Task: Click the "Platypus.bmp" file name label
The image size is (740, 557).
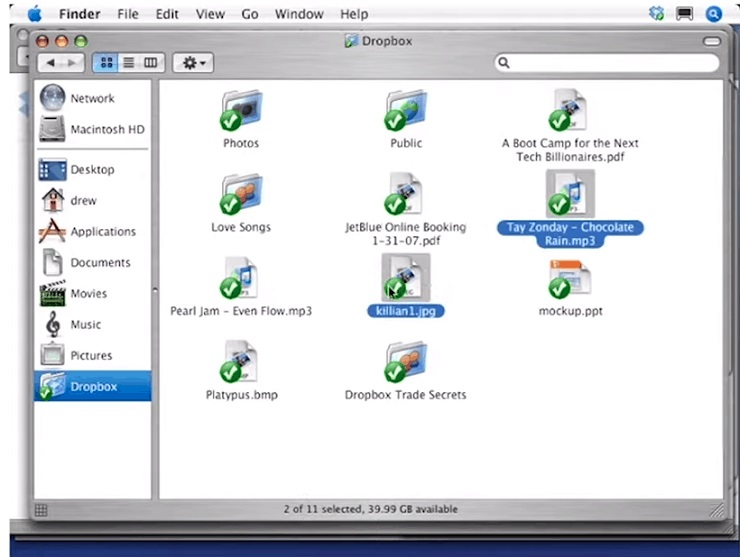Action: pyautogui.click(x=241, y=395)
